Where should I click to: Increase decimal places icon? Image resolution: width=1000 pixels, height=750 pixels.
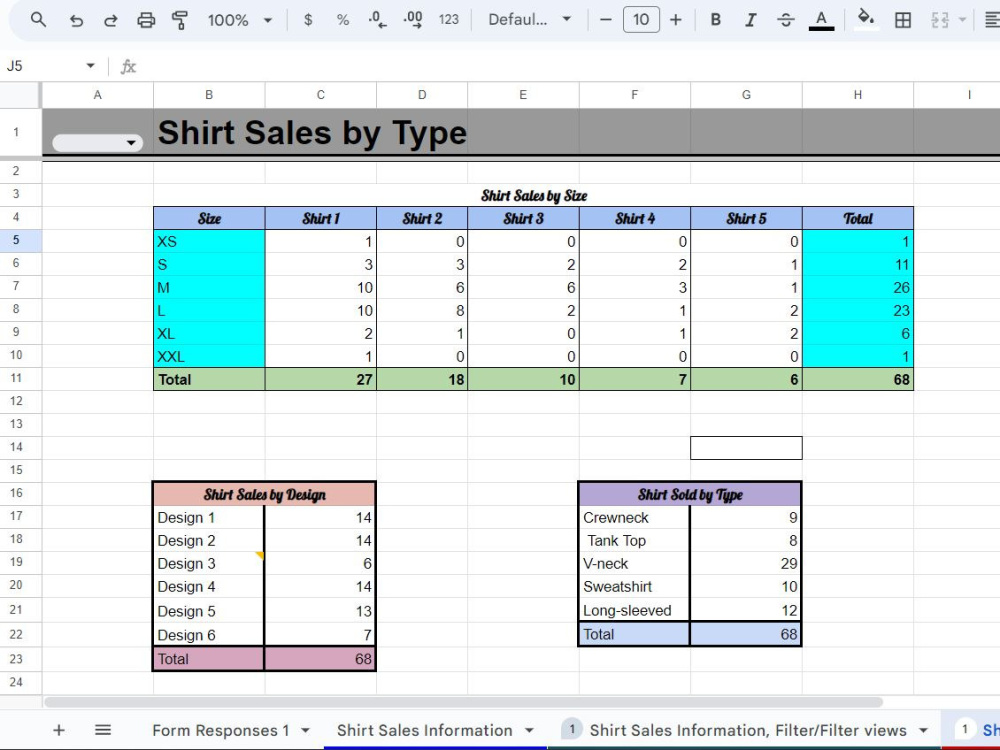[413, 20]
